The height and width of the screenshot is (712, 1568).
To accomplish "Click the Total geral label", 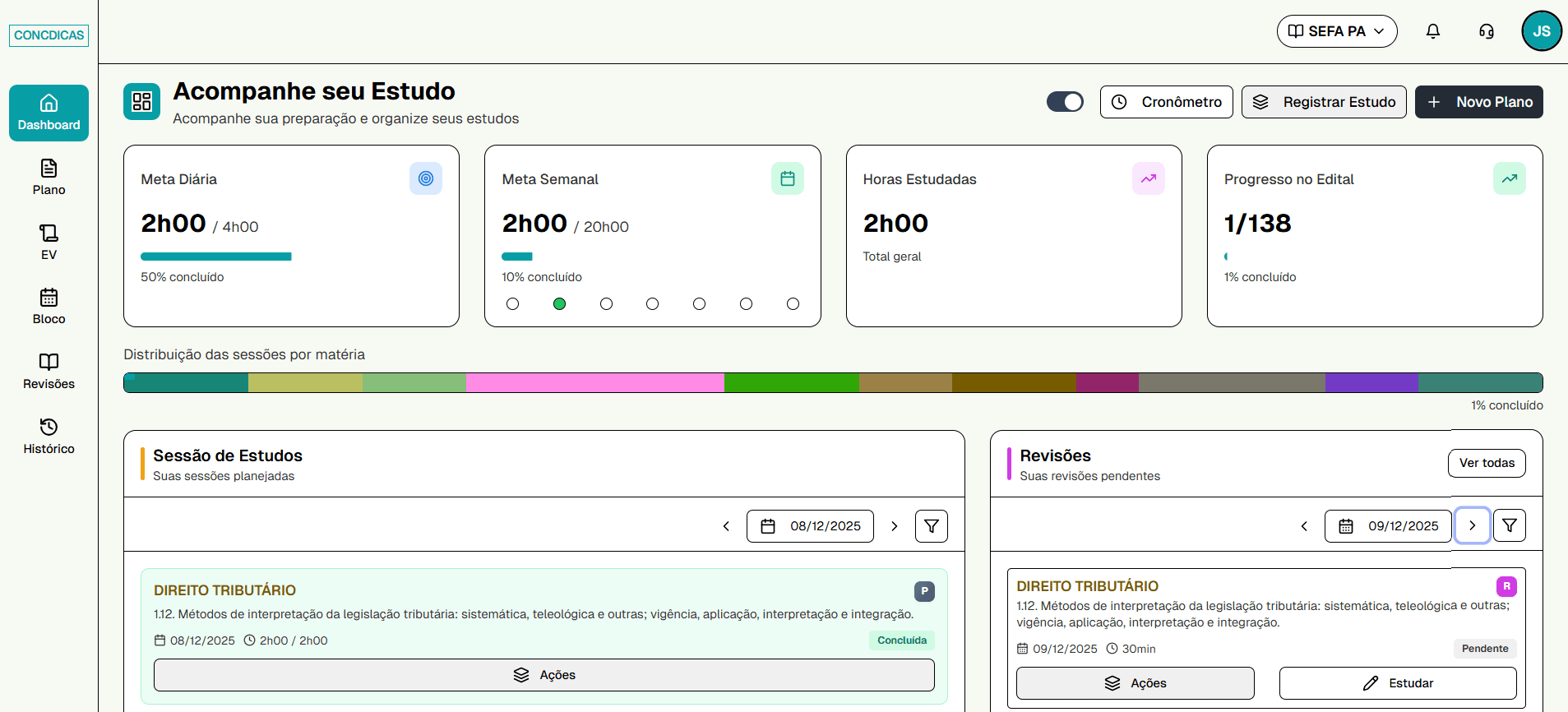I will click(892, 257).
